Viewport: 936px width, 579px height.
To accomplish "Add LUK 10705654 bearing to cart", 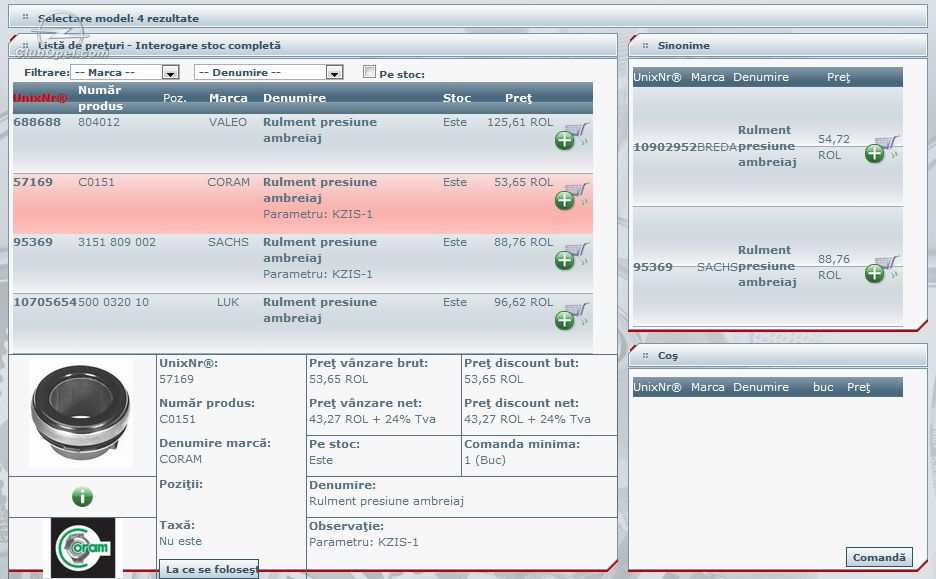I will click(x=572, y=317).
